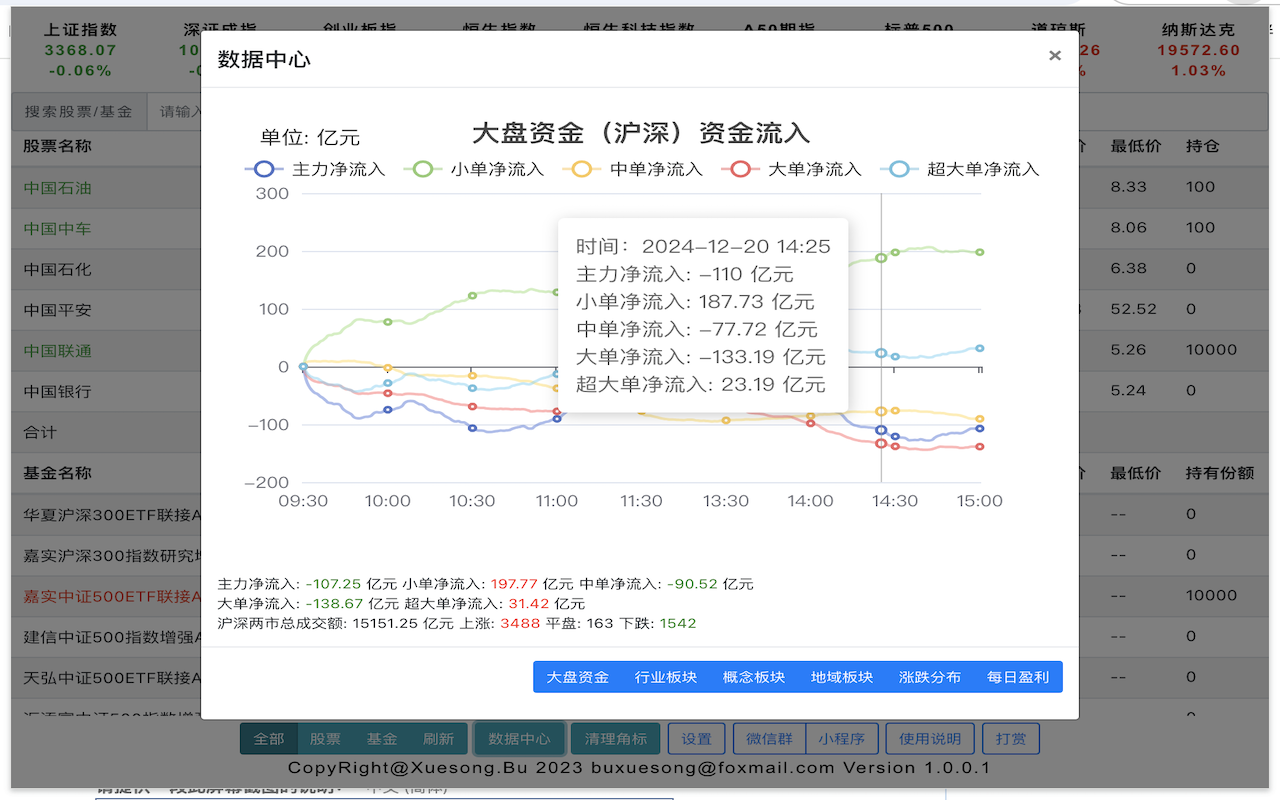Click the 数据中心 button
1280x800 pixels.
[x=519, y=739]
